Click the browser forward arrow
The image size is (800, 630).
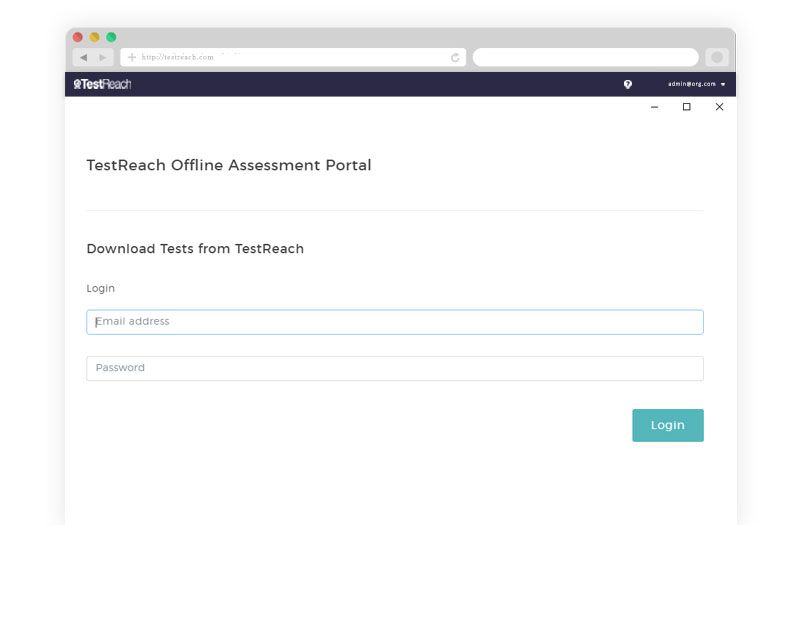103,57
